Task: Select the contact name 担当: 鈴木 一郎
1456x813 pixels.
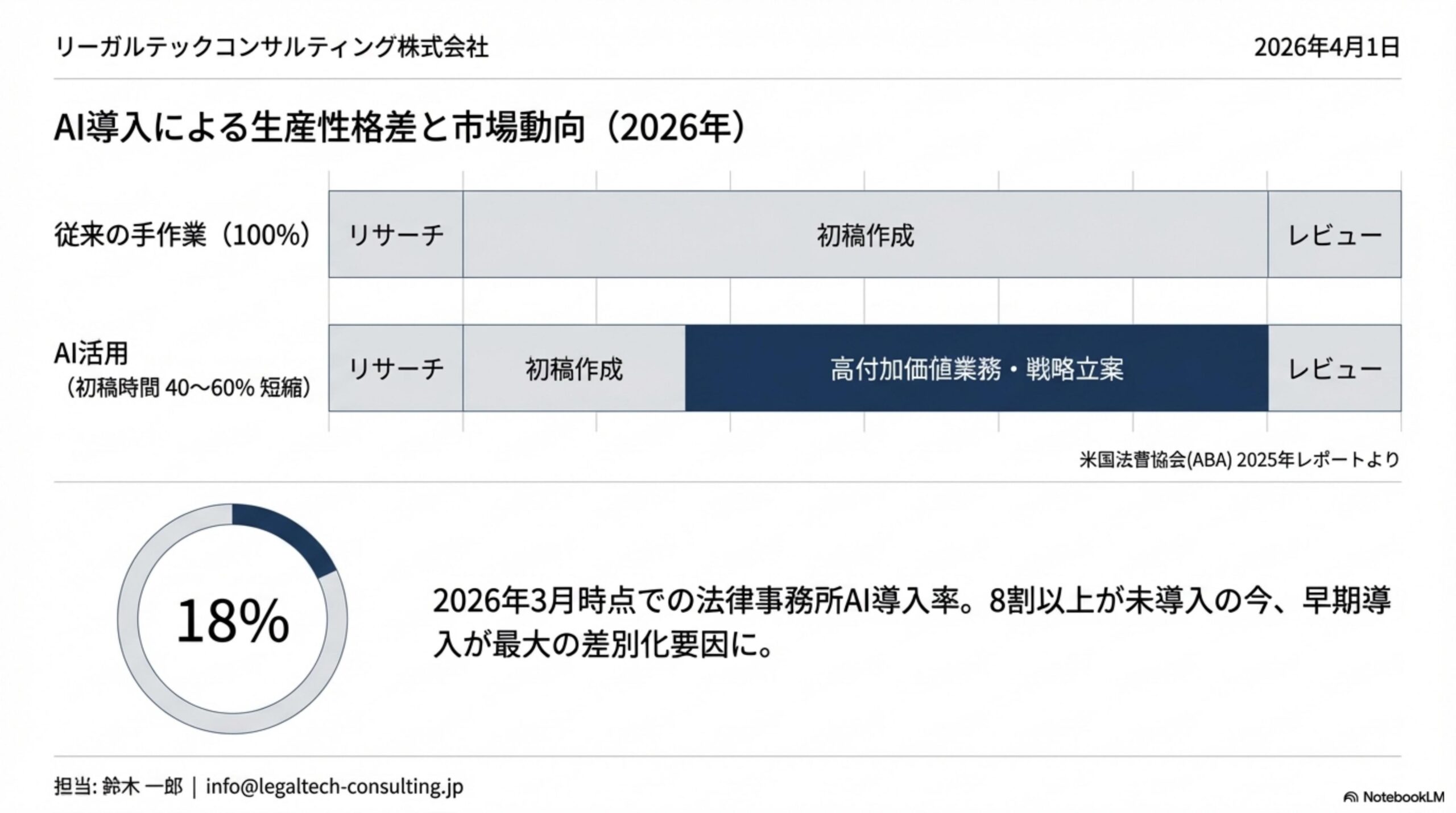Action: click(118, 786)
